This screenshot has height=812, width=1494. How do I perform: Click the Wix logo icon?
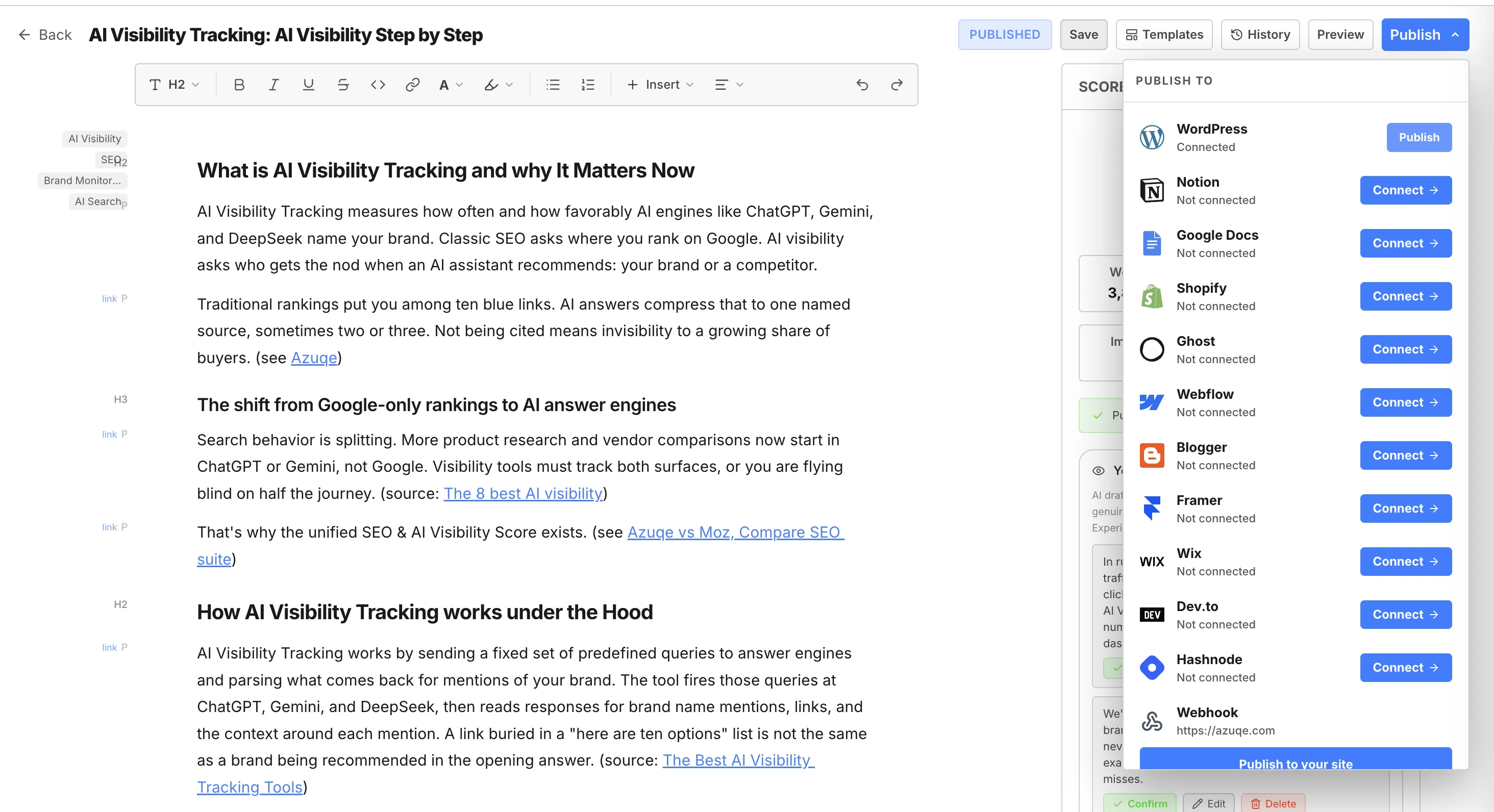tap(1152, 562)
